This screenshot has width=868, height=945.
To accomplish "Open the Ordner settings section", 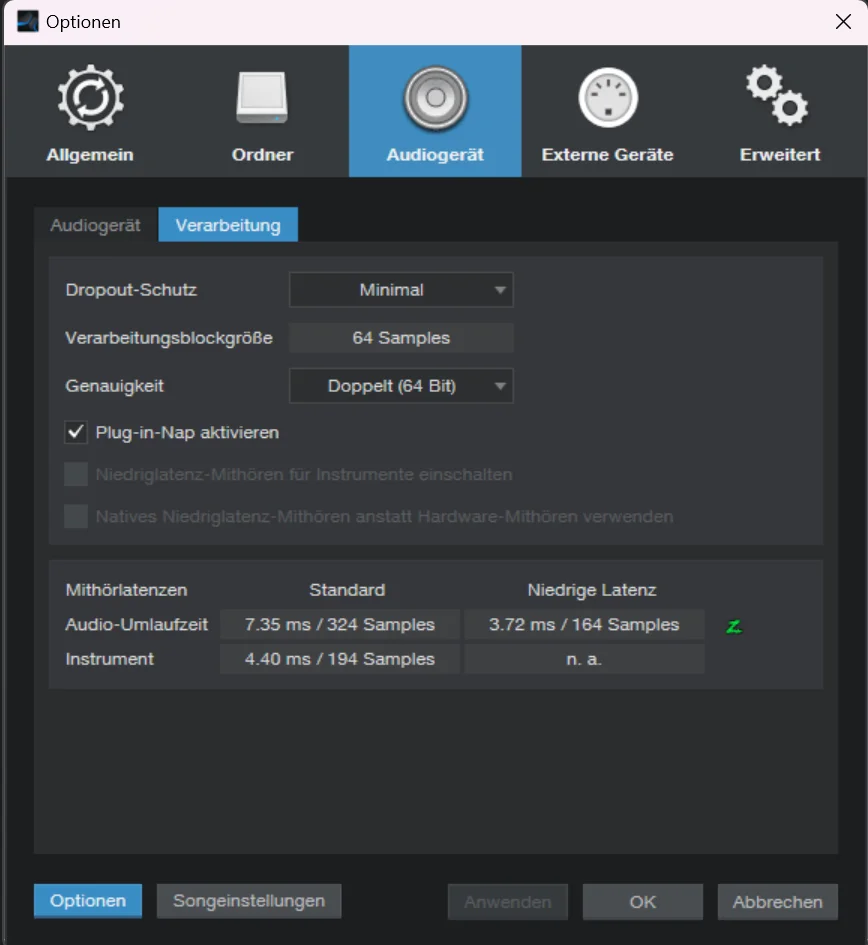I will tap(262, 111).
